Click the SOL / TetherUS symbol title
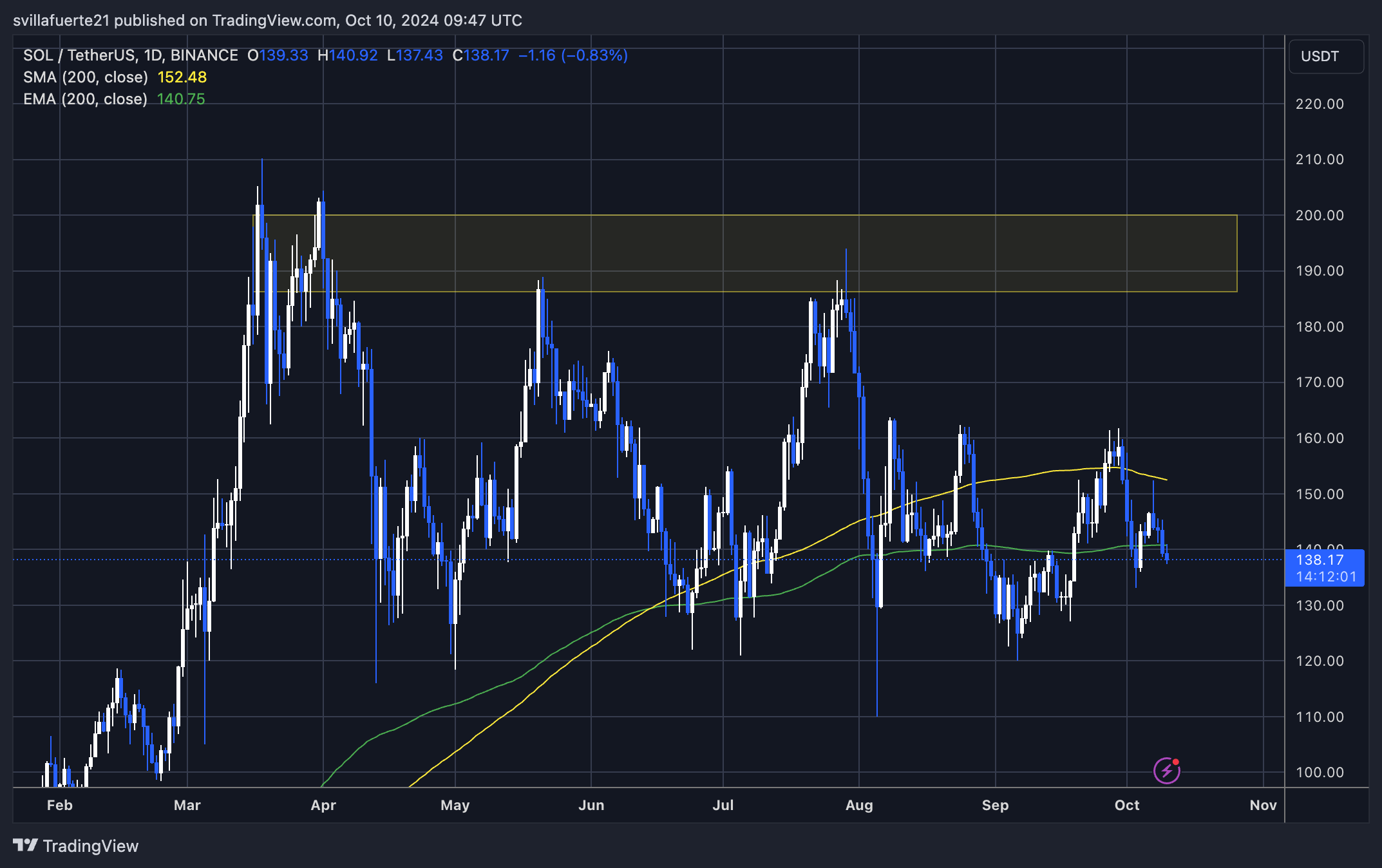Viewport: 1382px width, 868px height. tap(131, 55)
